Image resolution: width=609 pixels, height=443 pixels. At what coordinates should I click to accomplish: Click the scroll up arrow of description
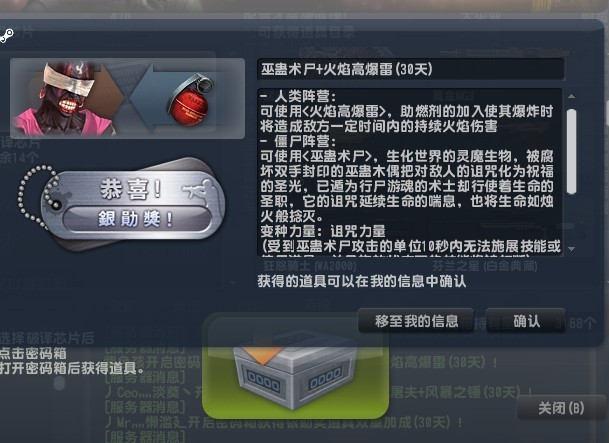point(571,96)
